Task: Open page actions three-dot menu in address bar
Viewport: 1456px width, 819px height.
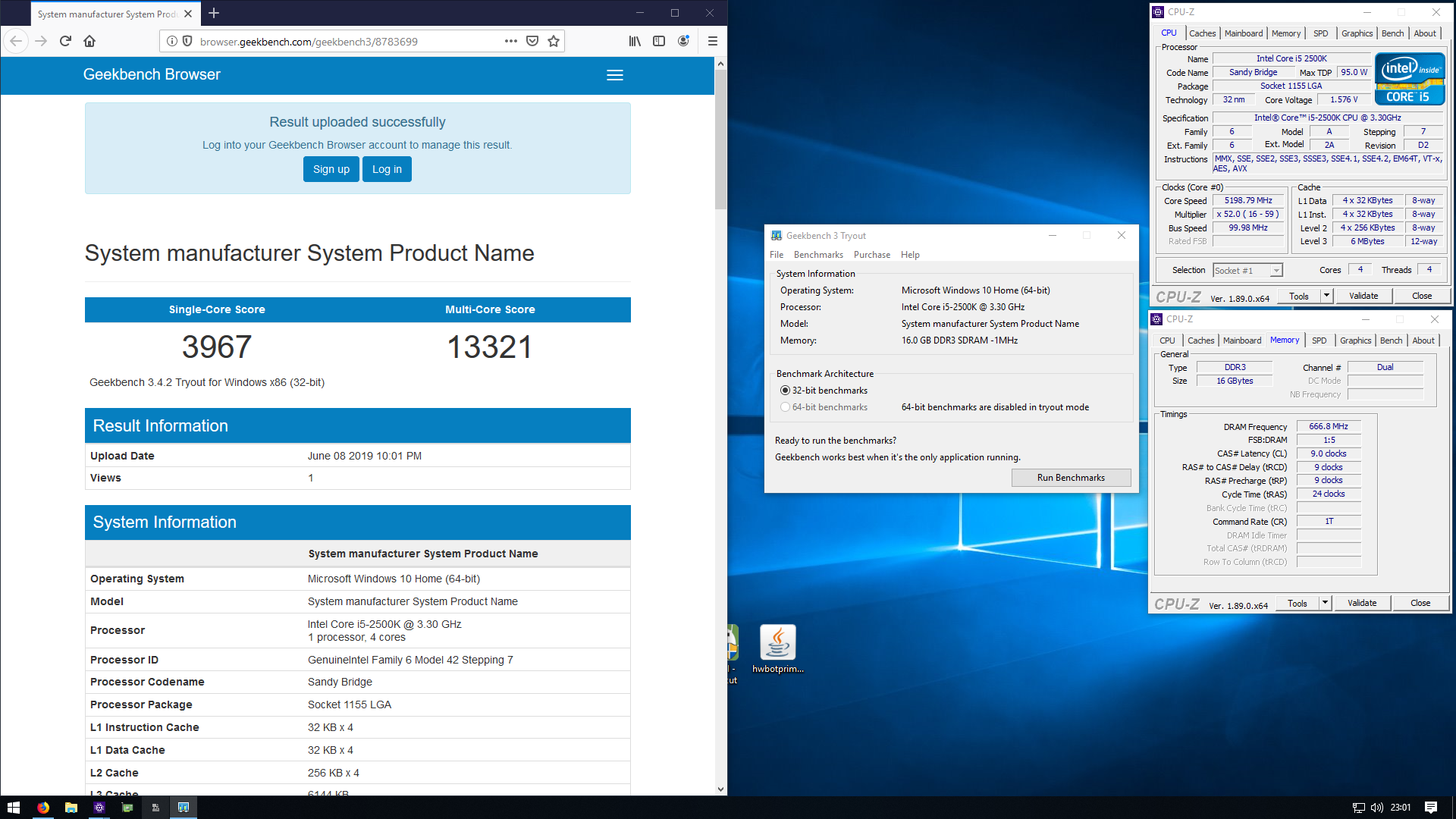Action: pyautogui.click(x=511, y=41)
